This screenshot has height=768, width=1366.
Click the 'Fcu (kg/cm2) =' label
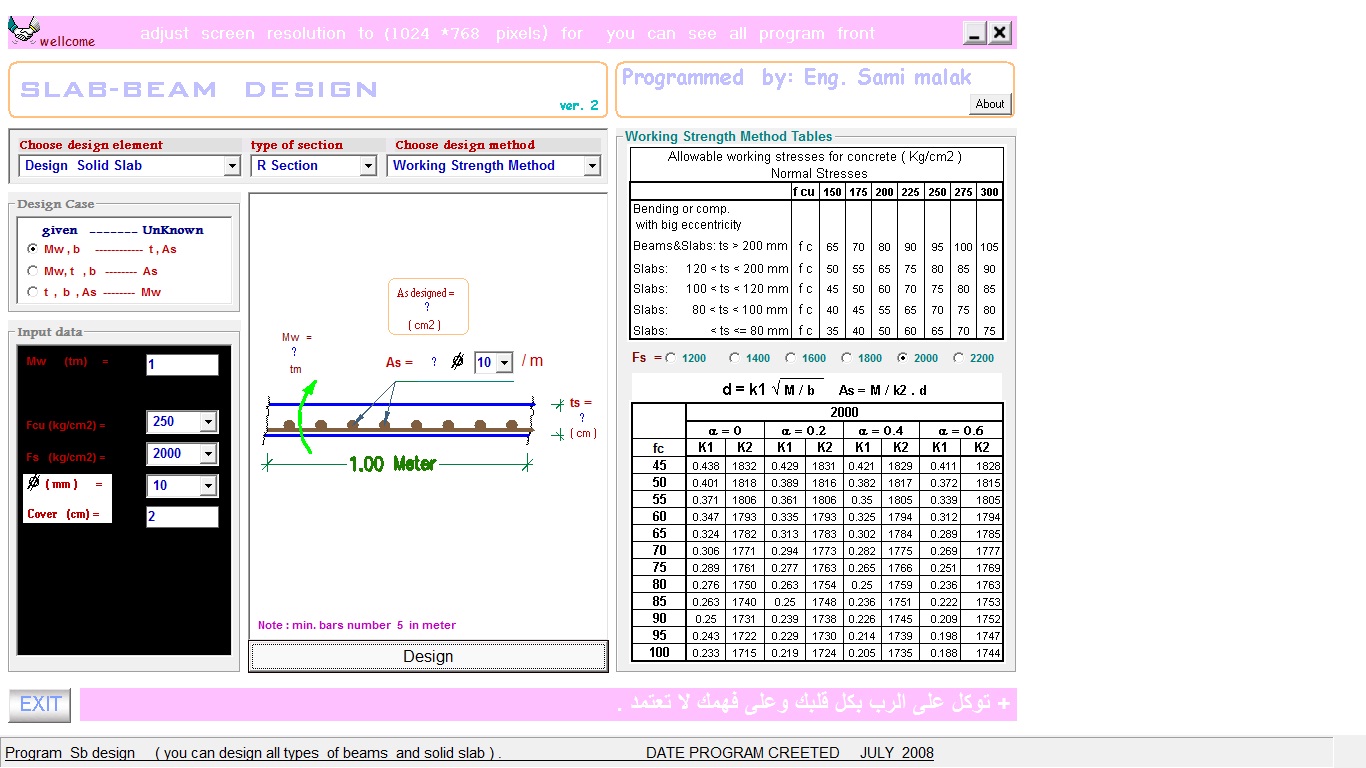(x=66, y=425)
